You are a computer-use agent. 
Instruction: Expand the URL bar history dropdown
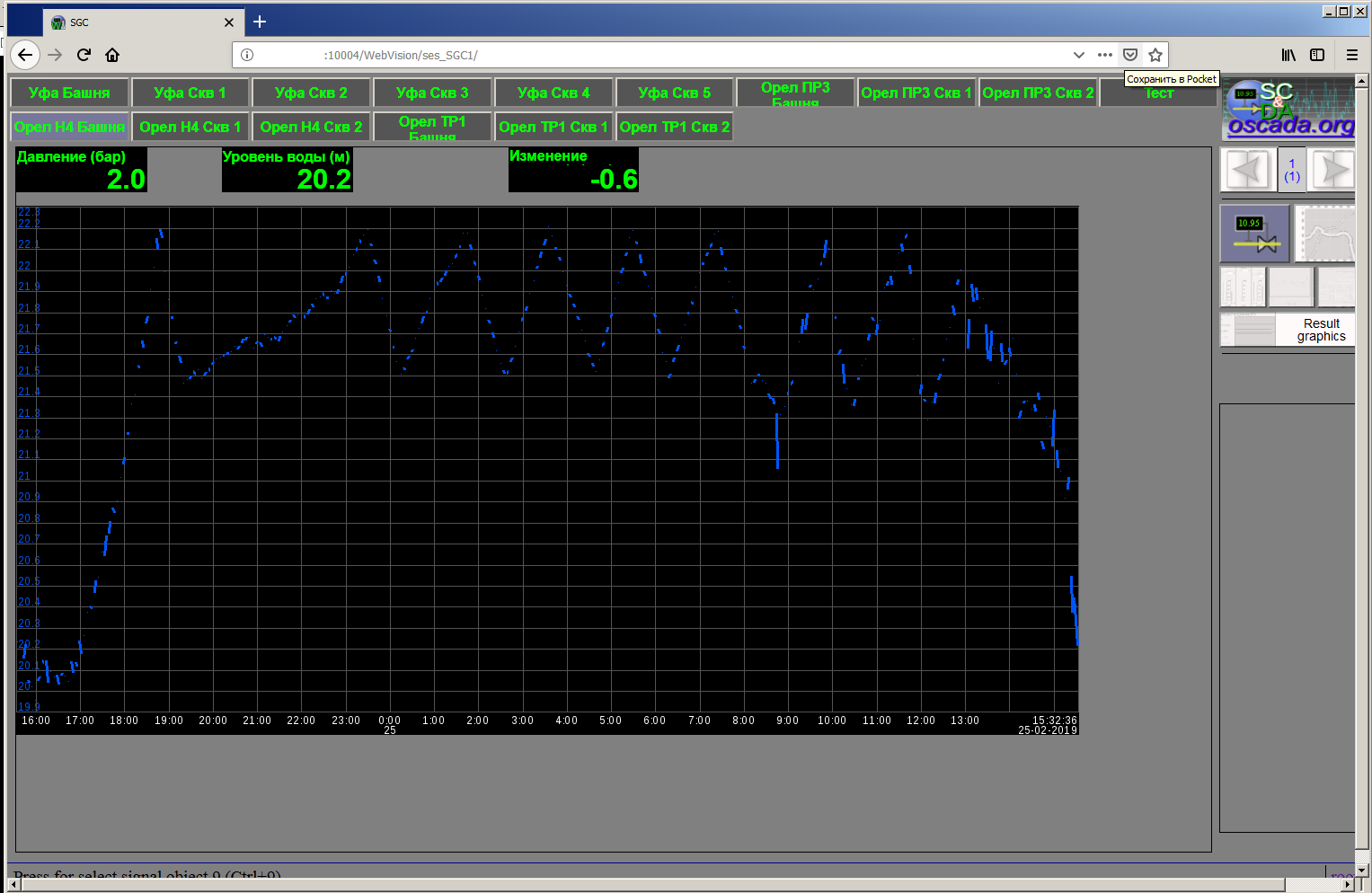1078,55
